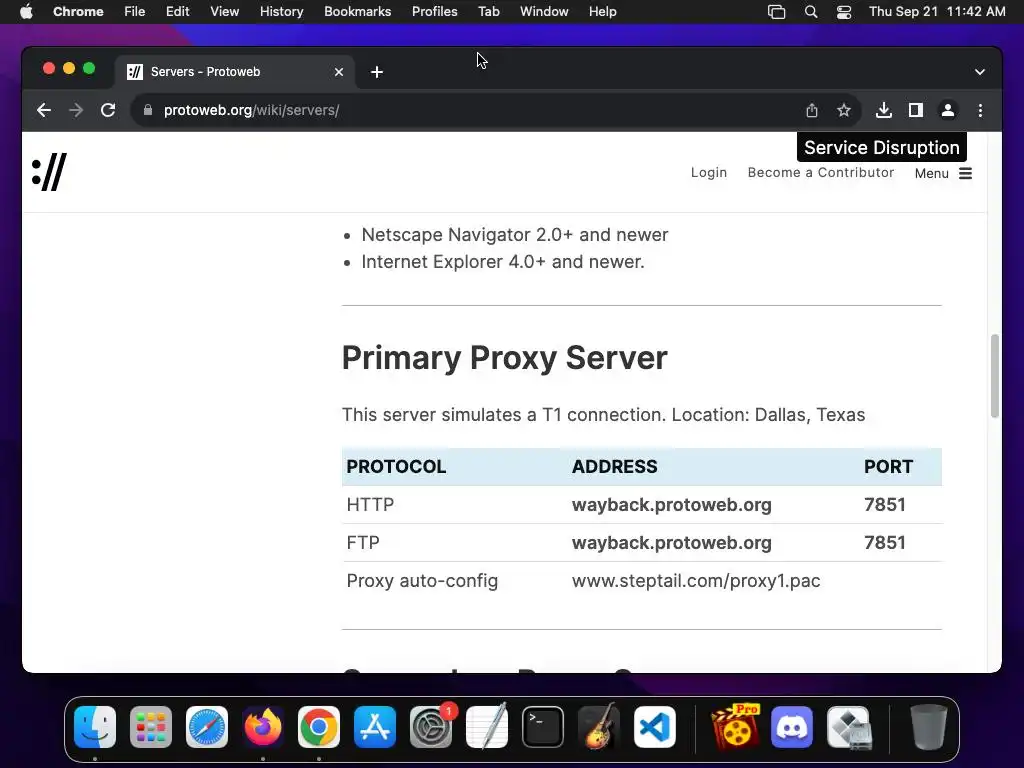The width and height of the screenshot is (1024, 768).
Task: Open the Trash in the Dock
Action: click(929, 727)
